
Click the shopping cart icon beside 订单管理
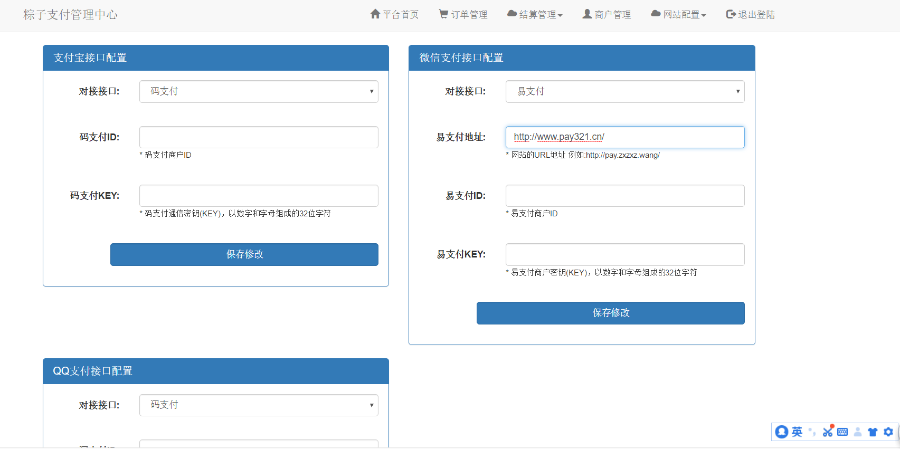[444, 14]
